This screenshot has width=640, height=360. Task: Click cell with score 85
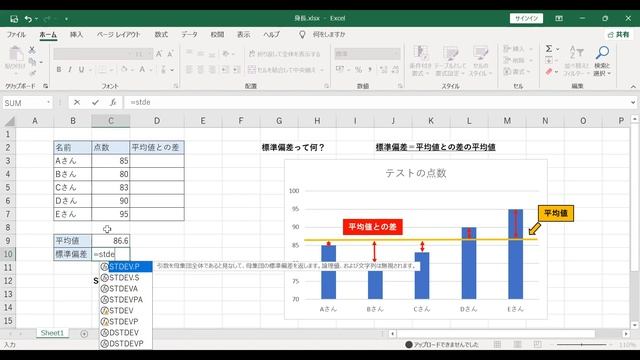pyautogui.click(x=111, y=161)
